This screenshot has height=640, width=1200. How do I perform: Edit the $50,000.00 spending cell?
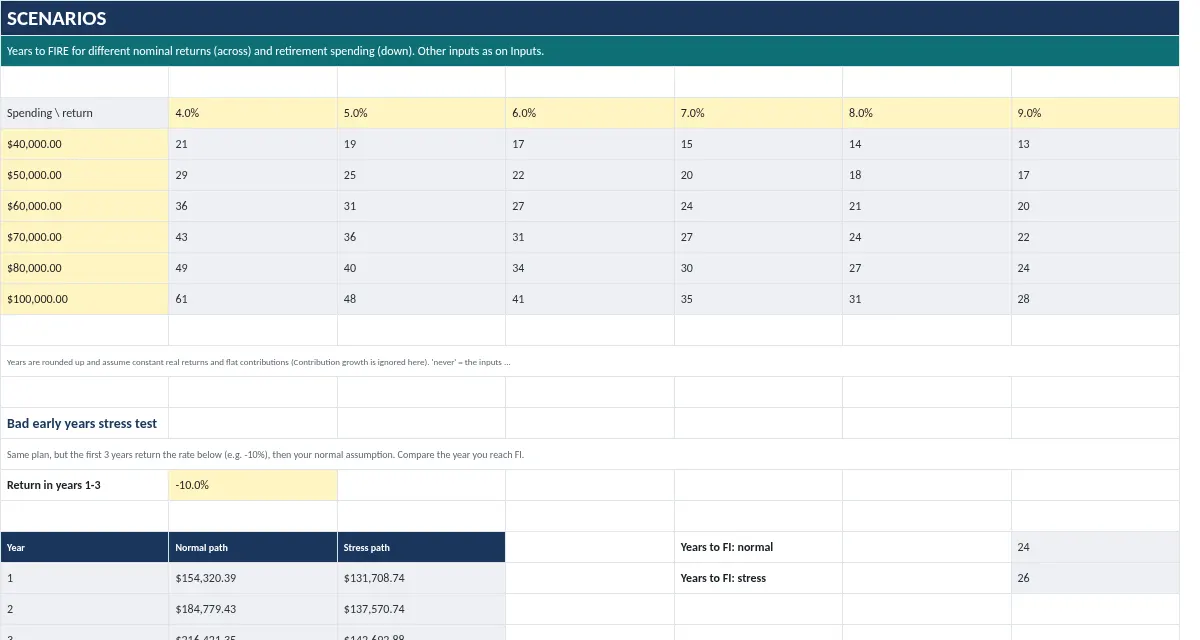(x=85, y=175)
